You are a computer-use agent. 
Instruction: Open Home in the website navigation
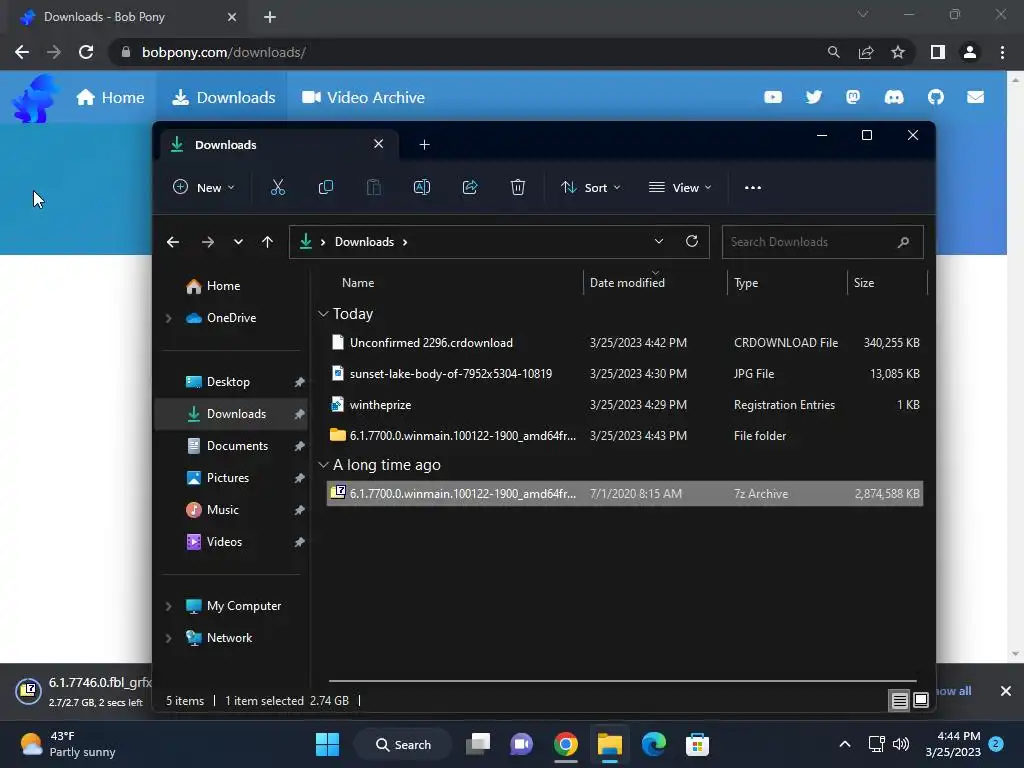(110, 97)
